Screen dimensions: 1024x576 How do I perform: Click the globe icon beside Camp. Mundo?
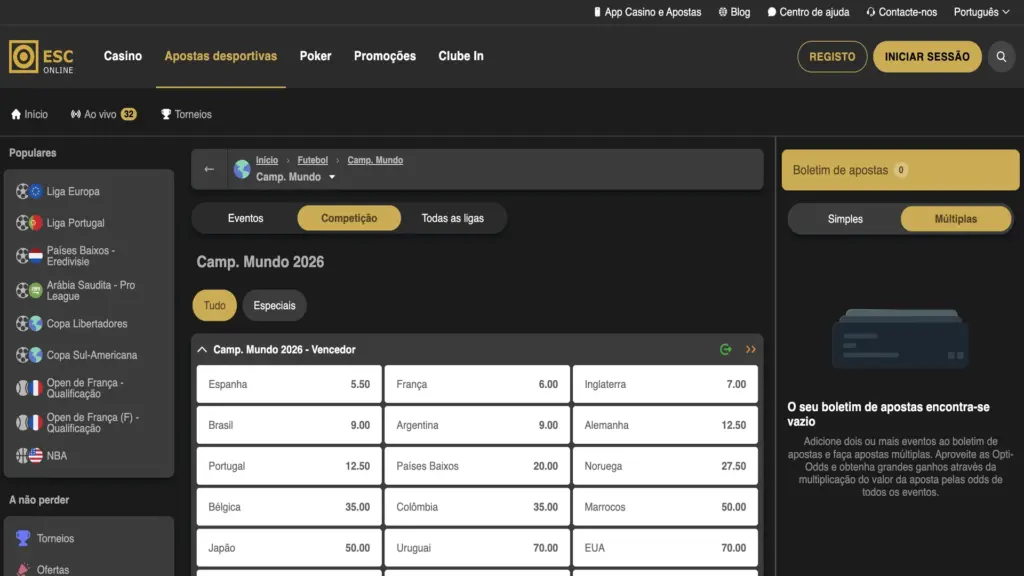tap(242, 169)
